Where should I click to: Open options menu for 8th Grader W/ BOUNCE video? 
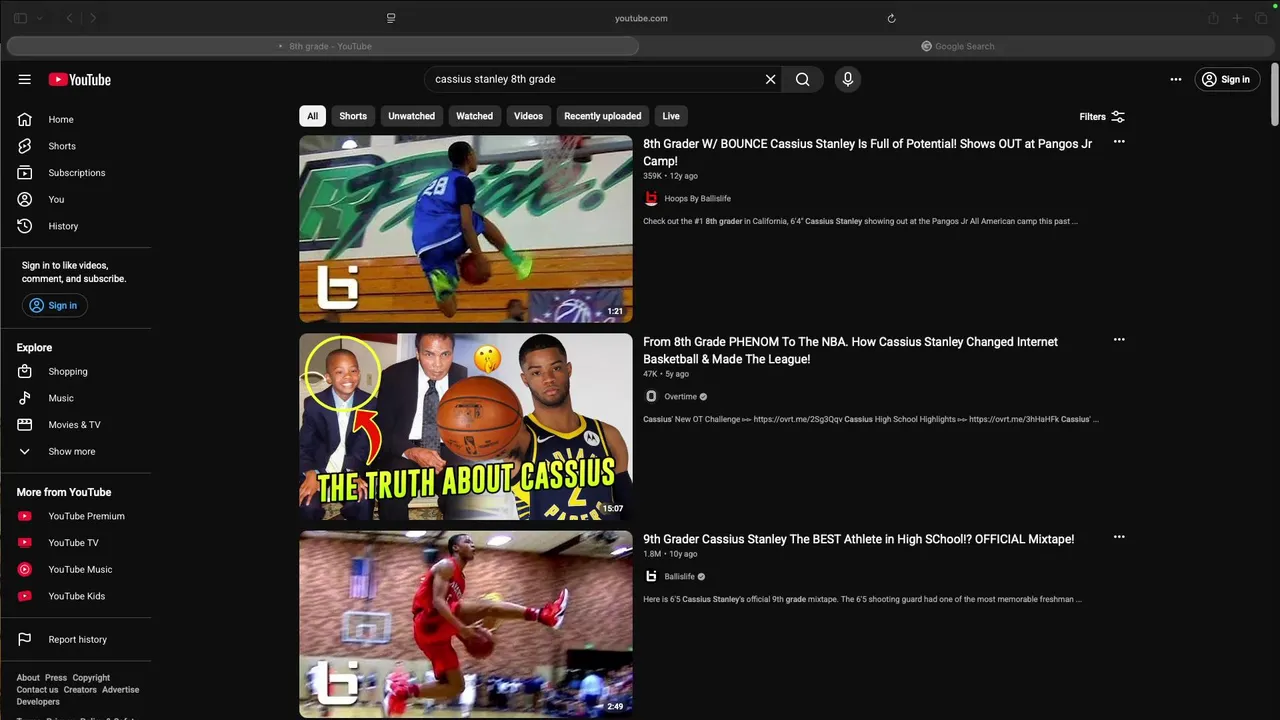point(1119,142)
